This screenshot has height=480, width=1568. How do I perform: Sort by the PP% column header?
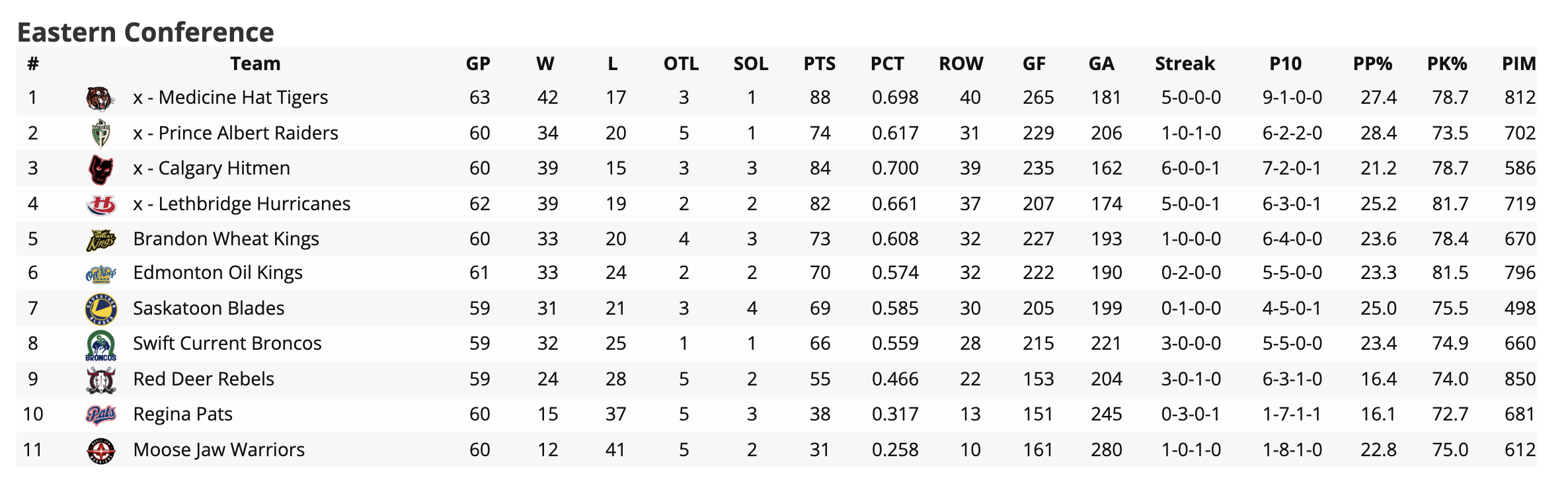[1372, 64]
